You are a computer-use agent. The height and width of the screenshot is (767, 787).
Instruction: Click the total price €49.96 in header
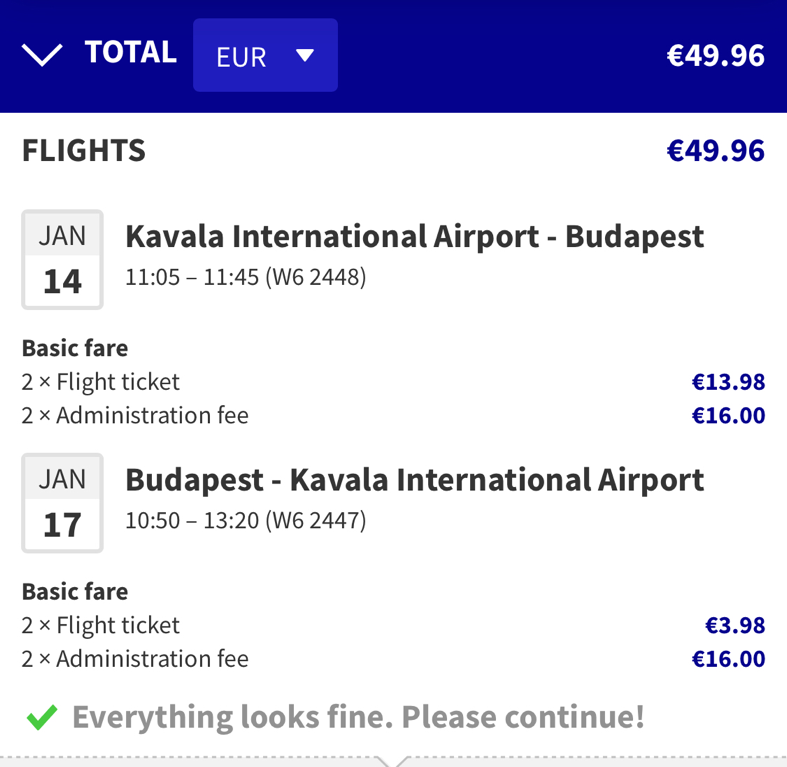(x=715, y=55)
